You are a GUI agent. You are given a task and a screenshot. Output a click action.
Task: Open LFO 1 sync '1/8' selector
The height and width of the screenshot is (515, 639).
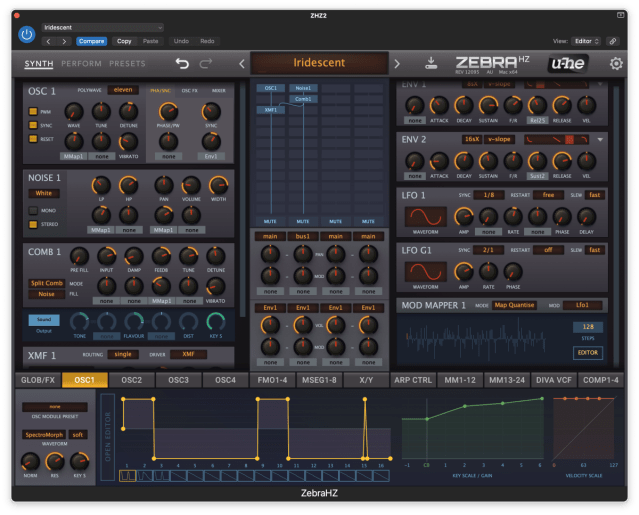coord(489,195)
